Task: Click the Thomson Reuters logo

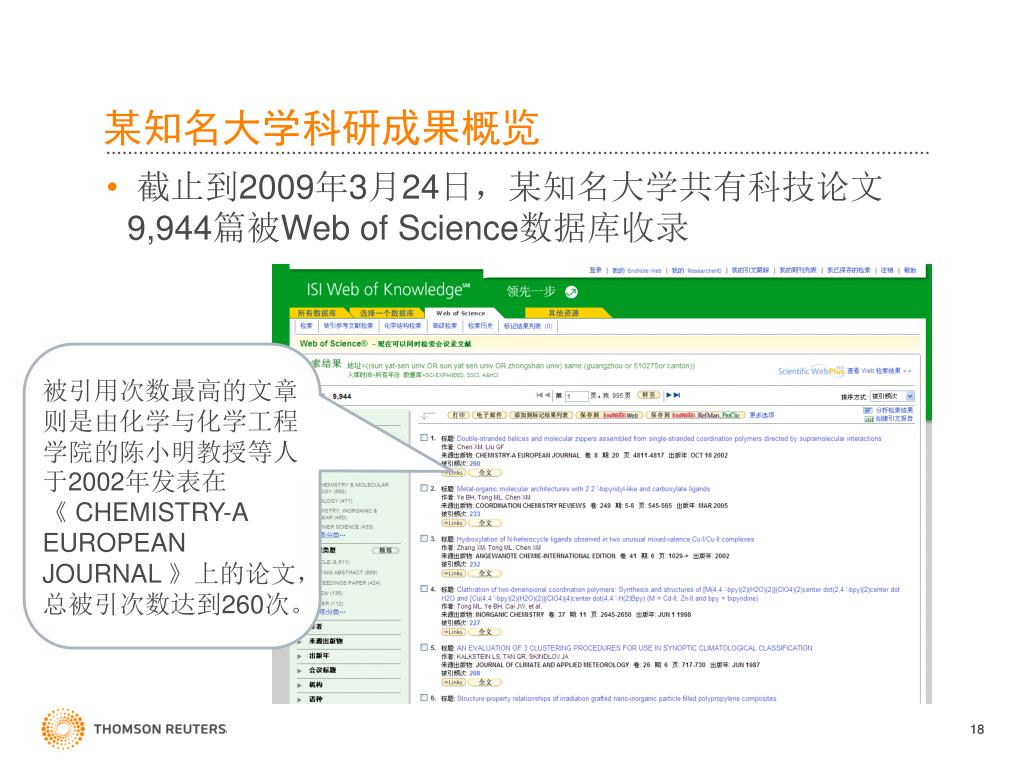Action: coord(134,729)
